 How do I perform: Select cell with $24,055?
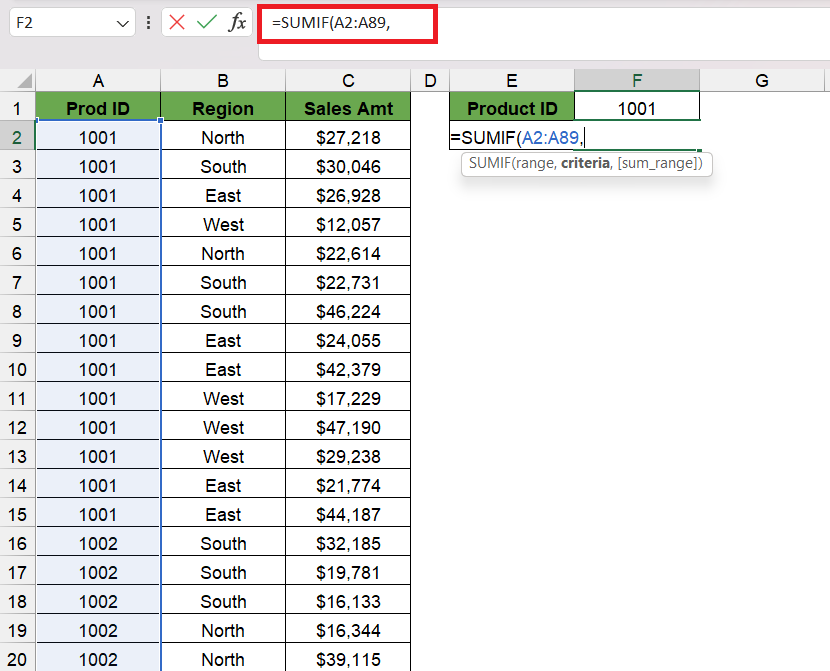tap(348, 340)
